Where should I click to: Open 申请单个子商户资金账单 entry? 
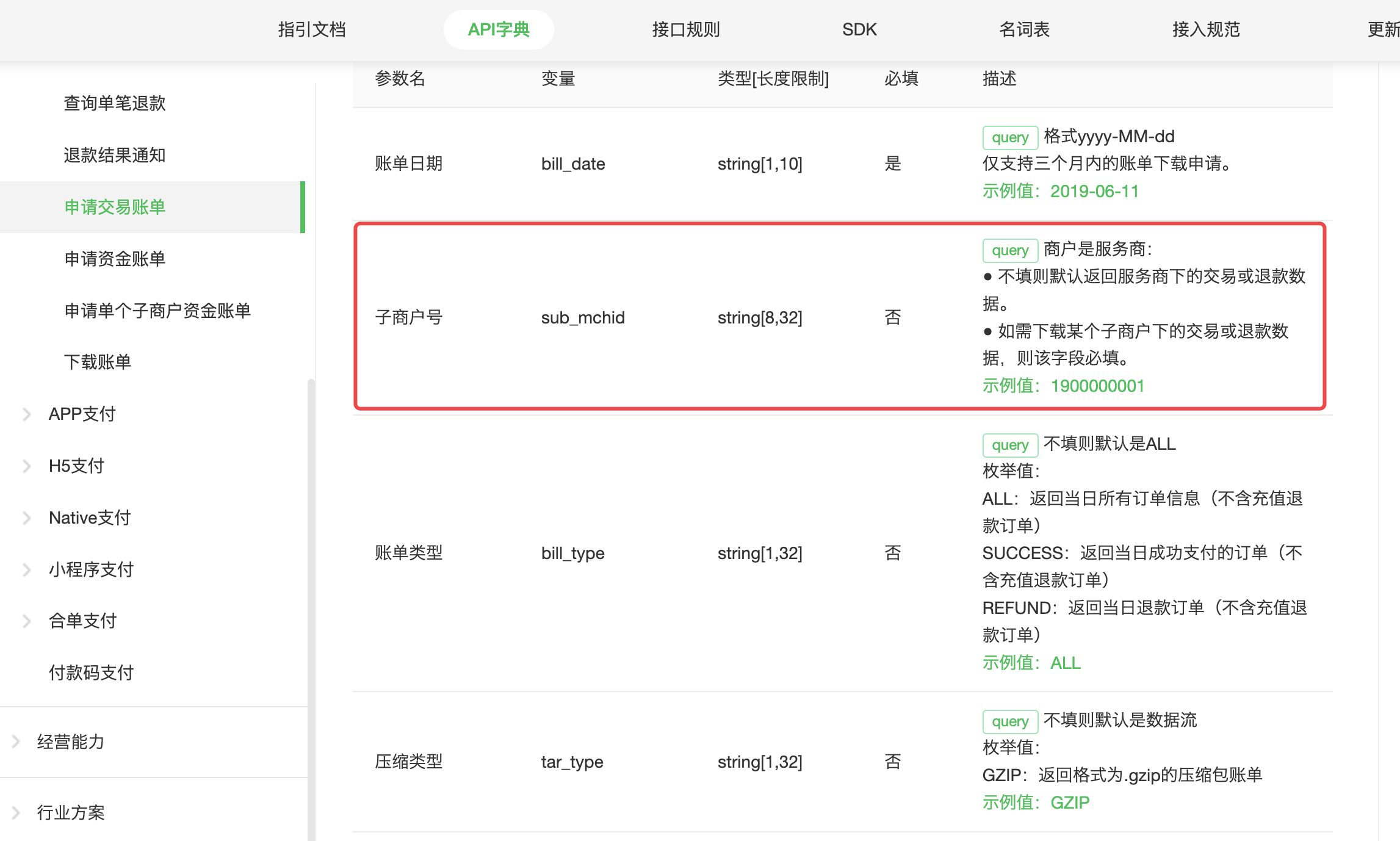pyautogui.click(x=157, y=311)
